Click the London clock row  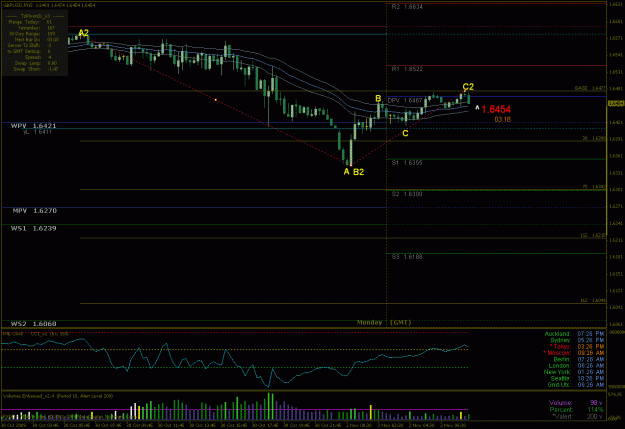577,366
